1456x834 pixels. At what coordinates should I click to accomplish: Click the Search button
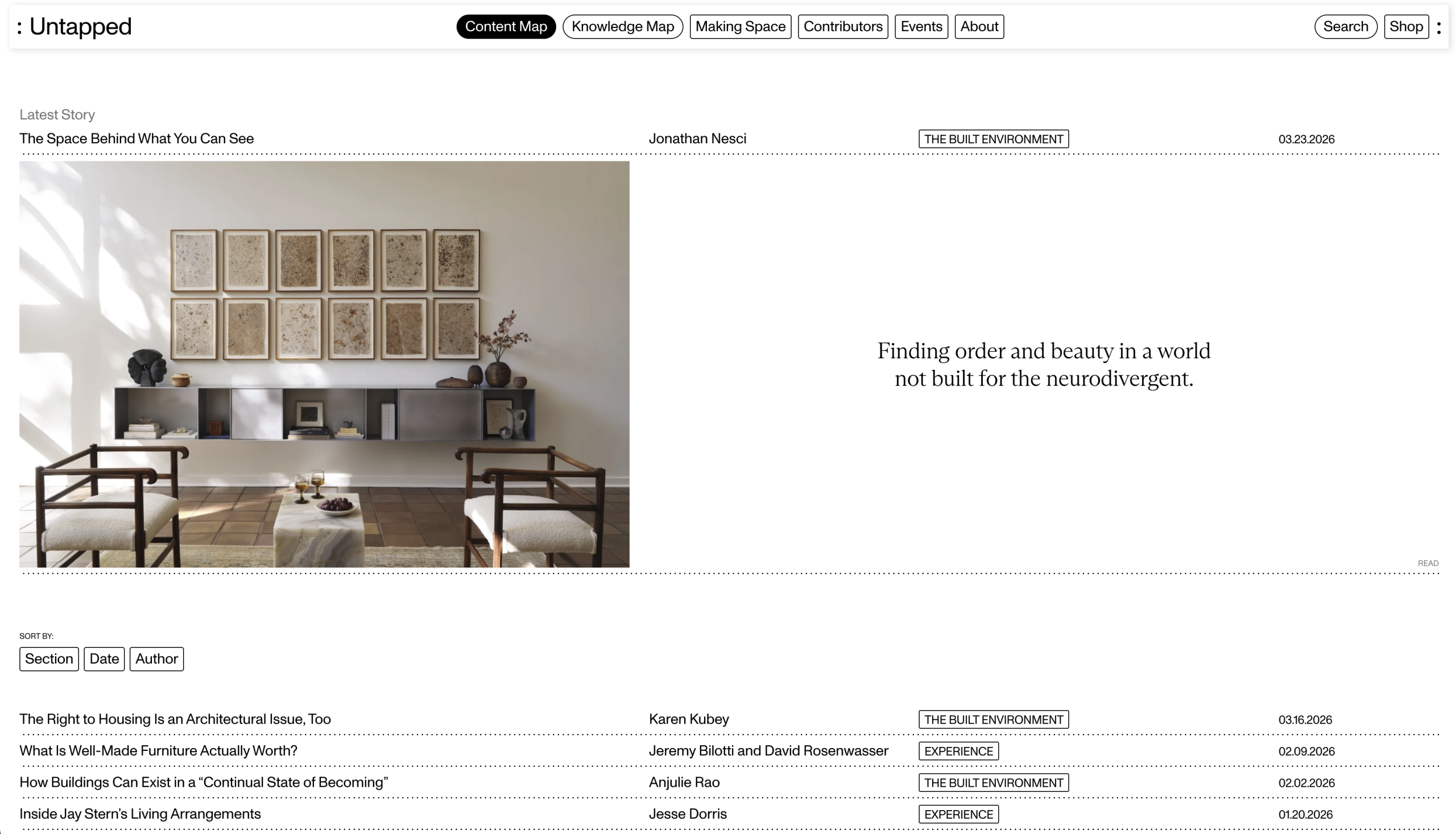pos(1345,26)
